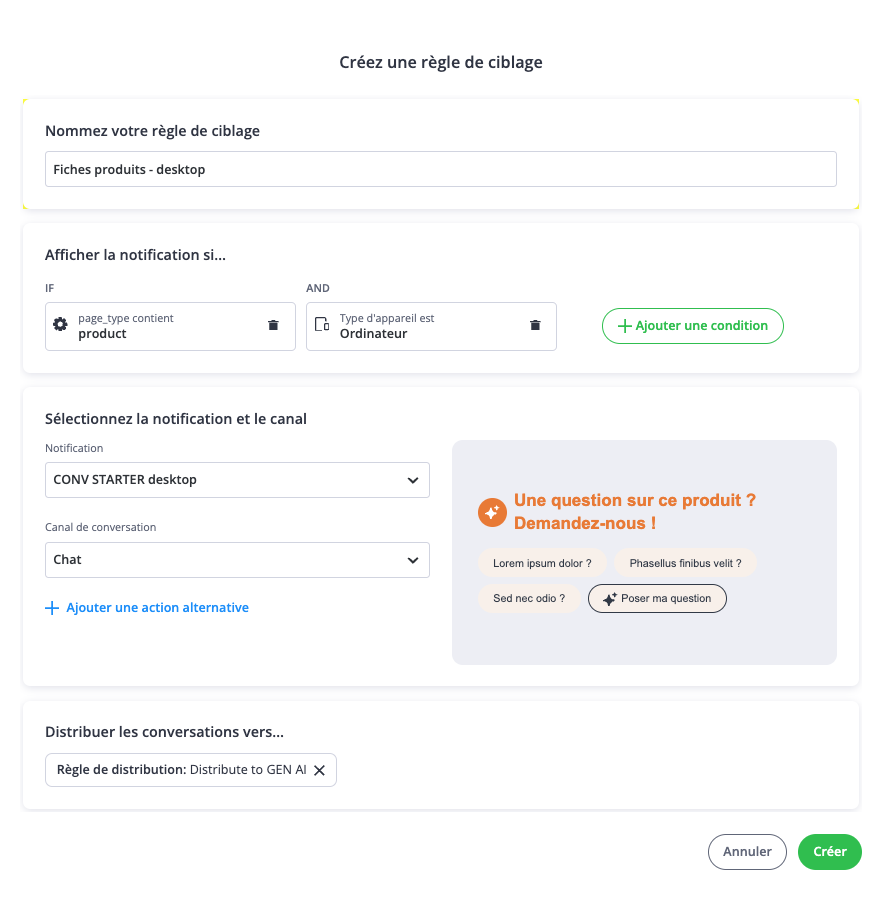Click the device icon in Ordinateur condition

[x=322, y=325]
